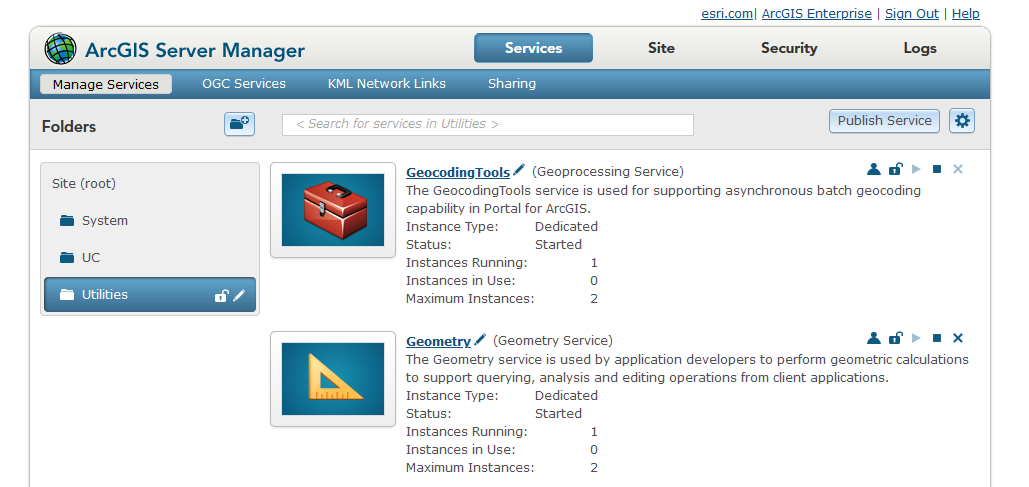Open Geometry permissions via the person icon
Image resolution: width=1029 pixels, height=487 pixels.
coord(873,339)
